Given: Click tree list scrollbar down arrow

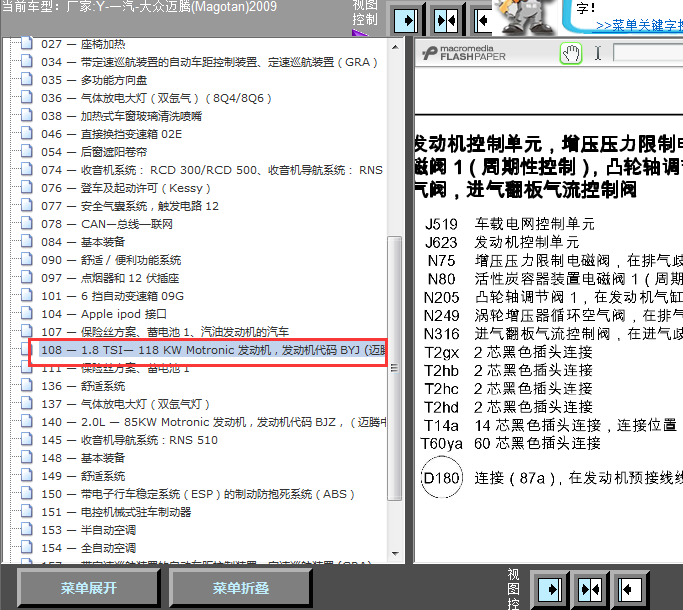Looking at the screenshot, I should click(395, 554).
